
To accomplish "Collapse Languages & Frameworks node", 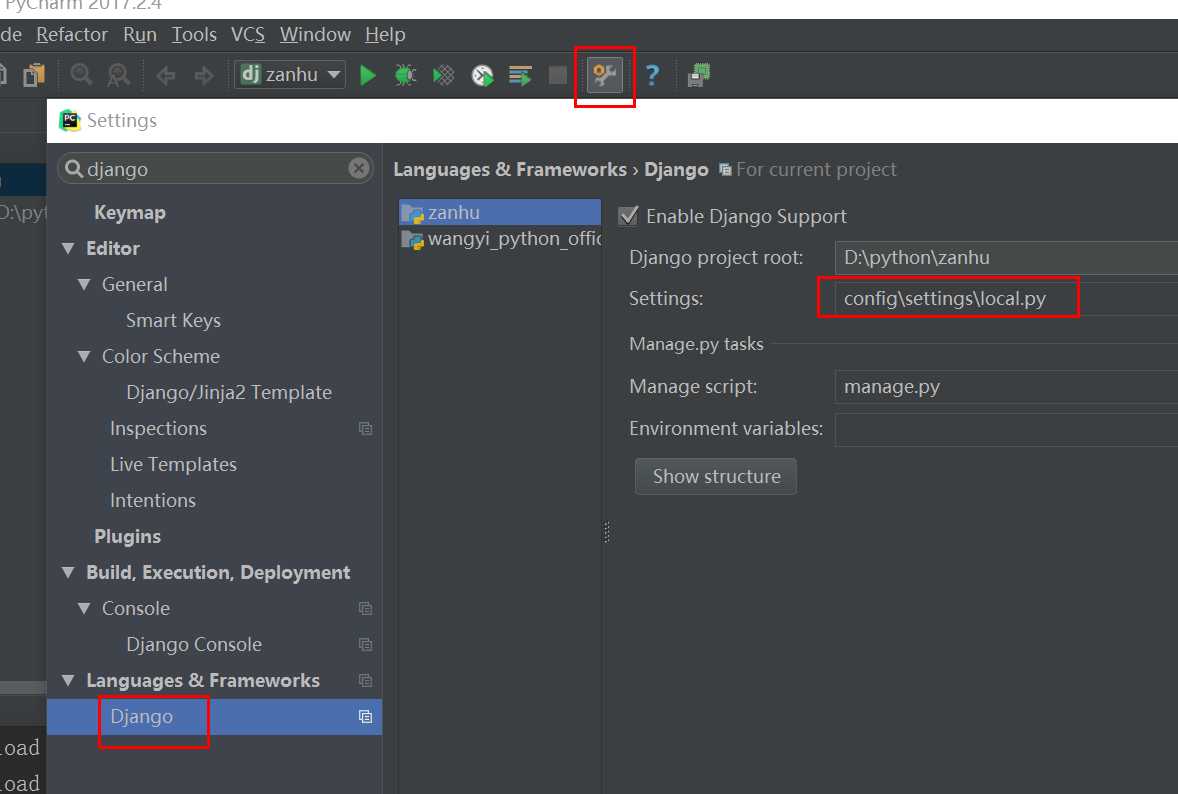I will tap(68, 681).
